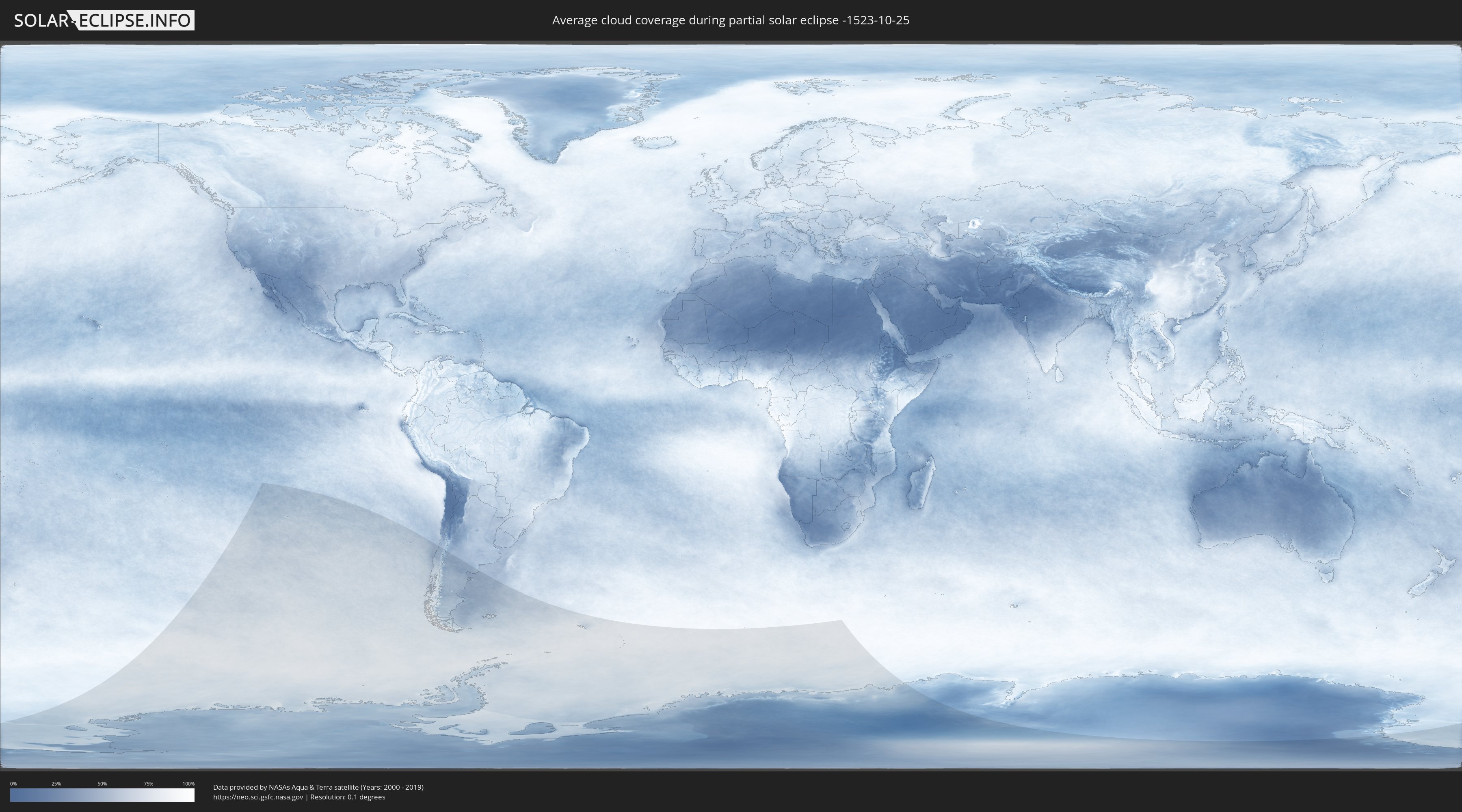Click the cloud coverage gradient legend bar
The image size is (1462, 812).
tap(102, 795)
